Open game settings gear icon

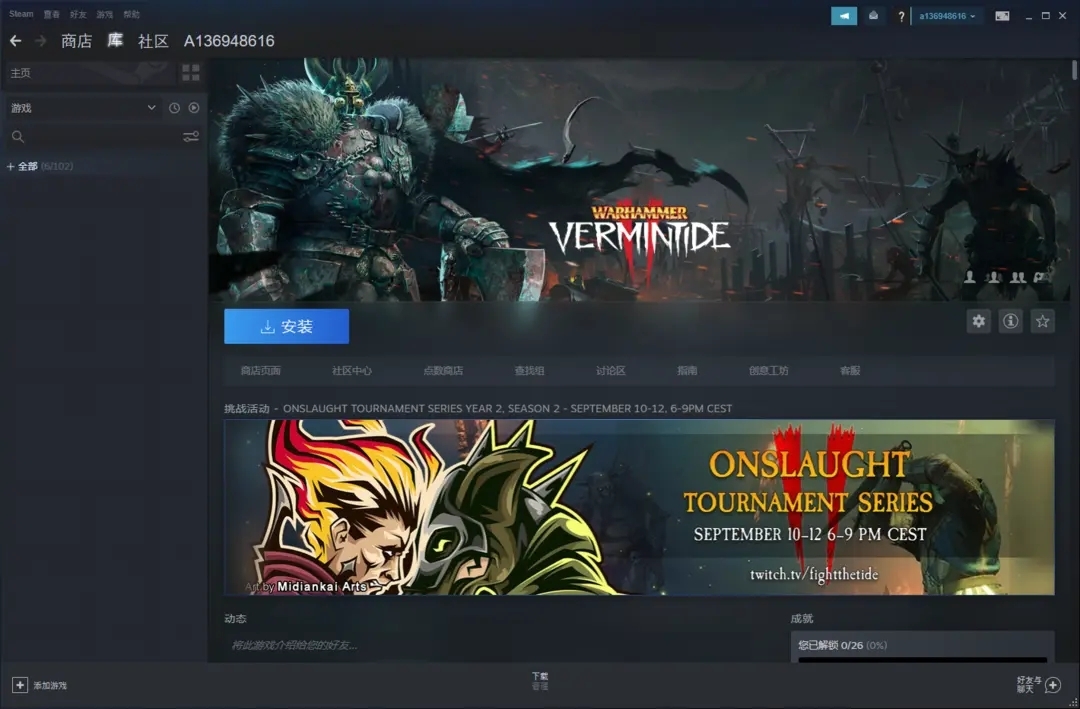point(978,321)
